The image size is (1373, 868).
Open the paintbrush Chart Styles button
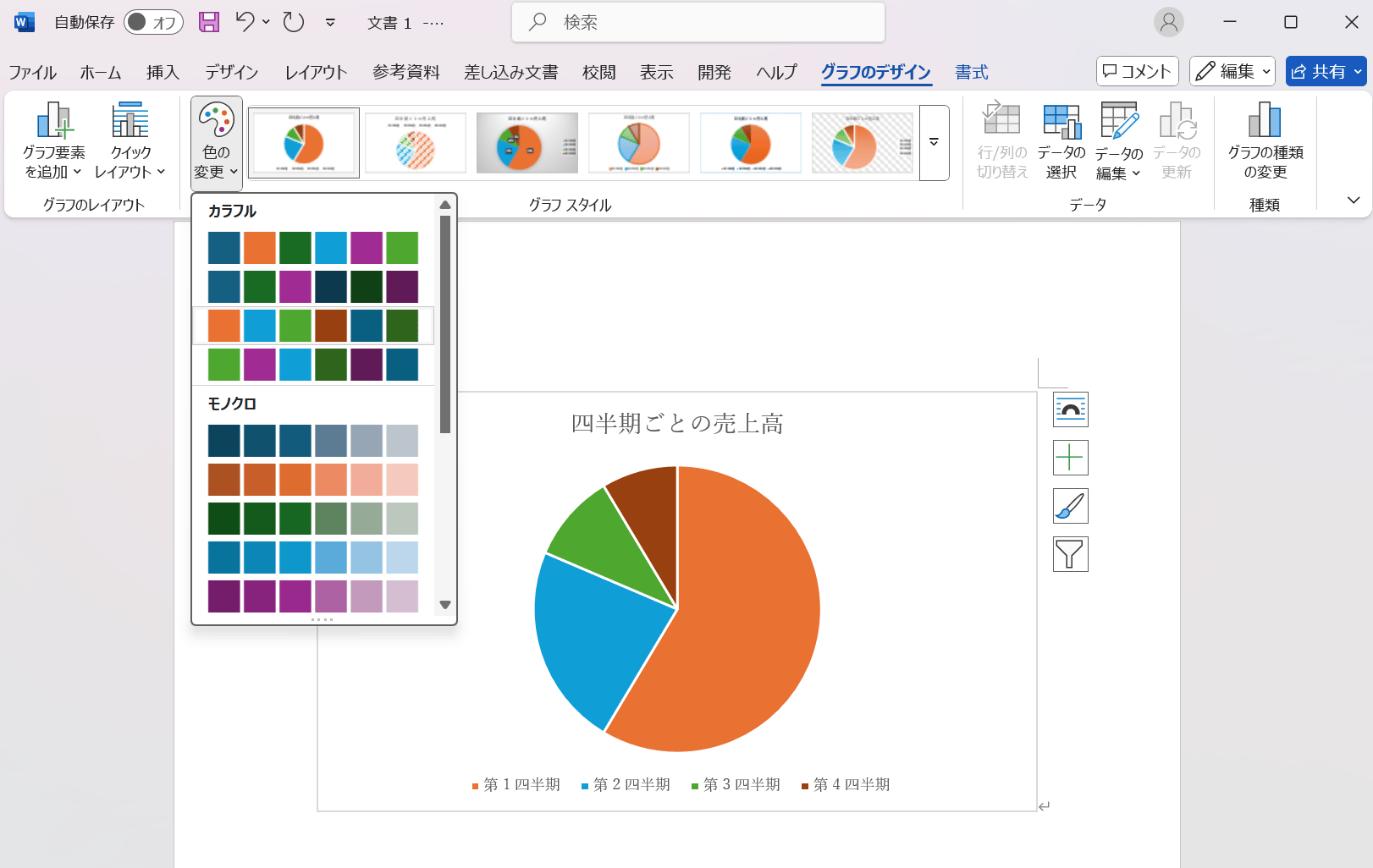pyautogui.click(x=1070, y=506)
